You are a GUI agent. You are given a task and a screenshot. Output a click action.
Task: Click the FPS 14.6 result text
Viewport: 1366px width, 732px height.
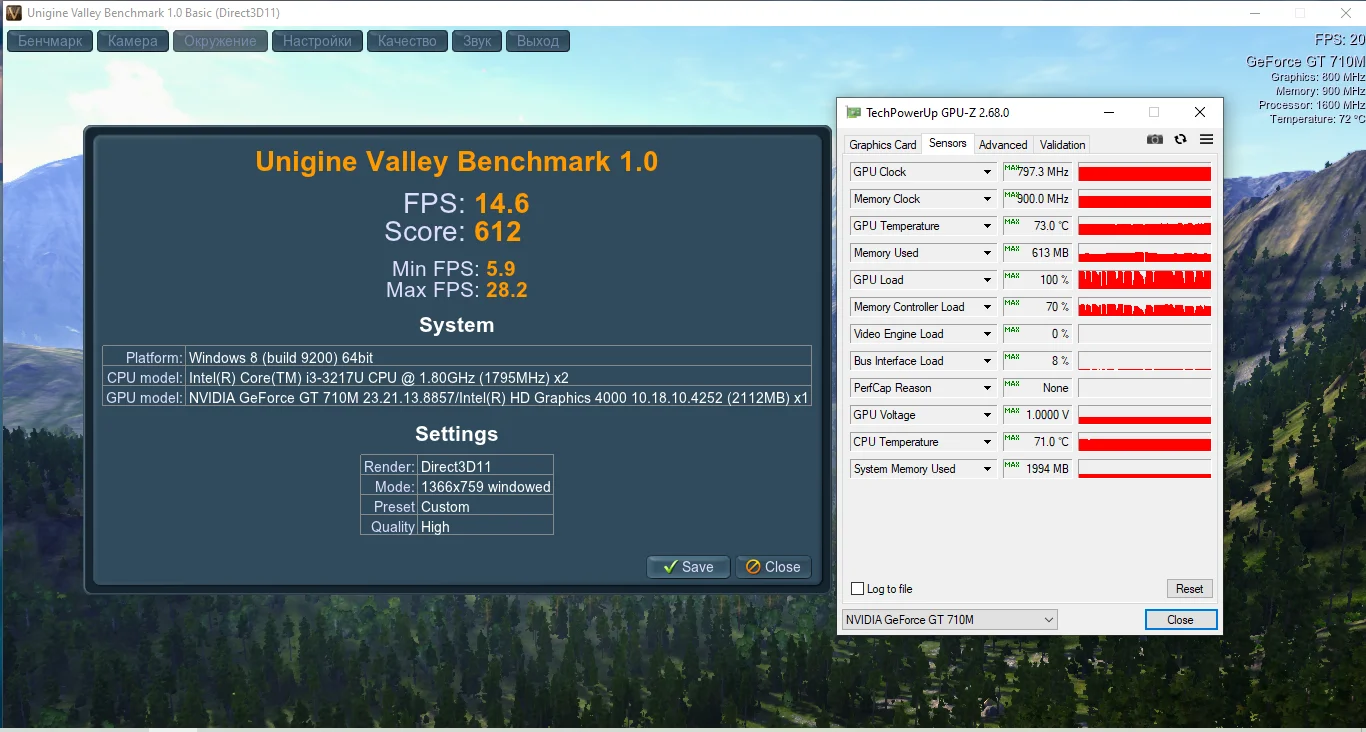(466, 204)
